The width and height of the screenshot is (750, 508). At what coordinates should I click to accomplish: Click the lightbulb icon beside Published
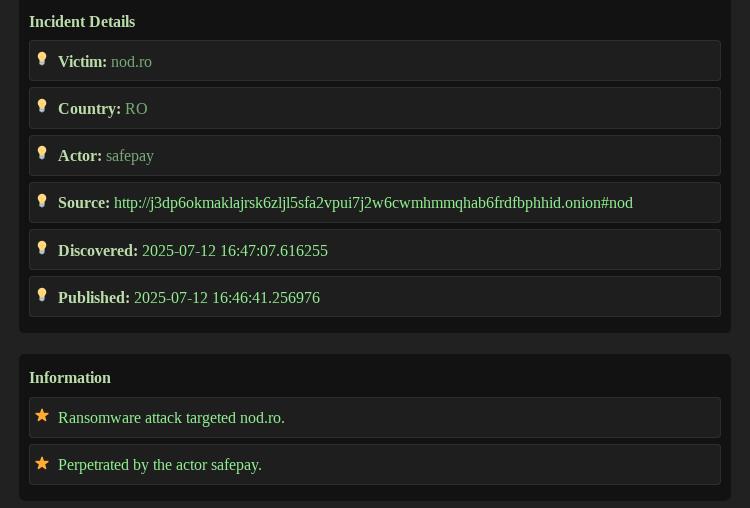click(x=42, y=295)
